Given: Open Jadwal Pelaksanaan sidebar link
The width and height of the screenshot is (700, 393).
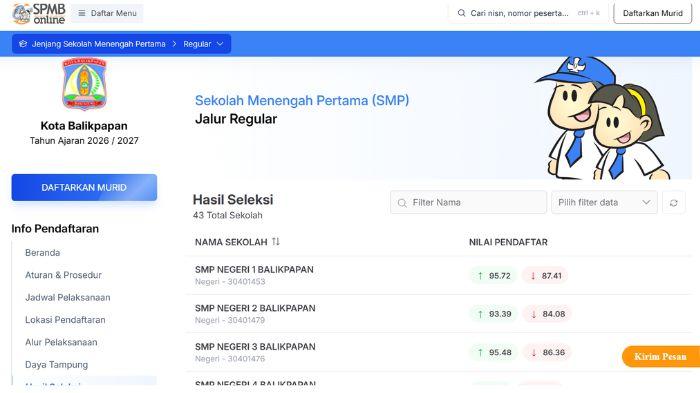Looking at the screenshot, I should [x=67, y=297].
